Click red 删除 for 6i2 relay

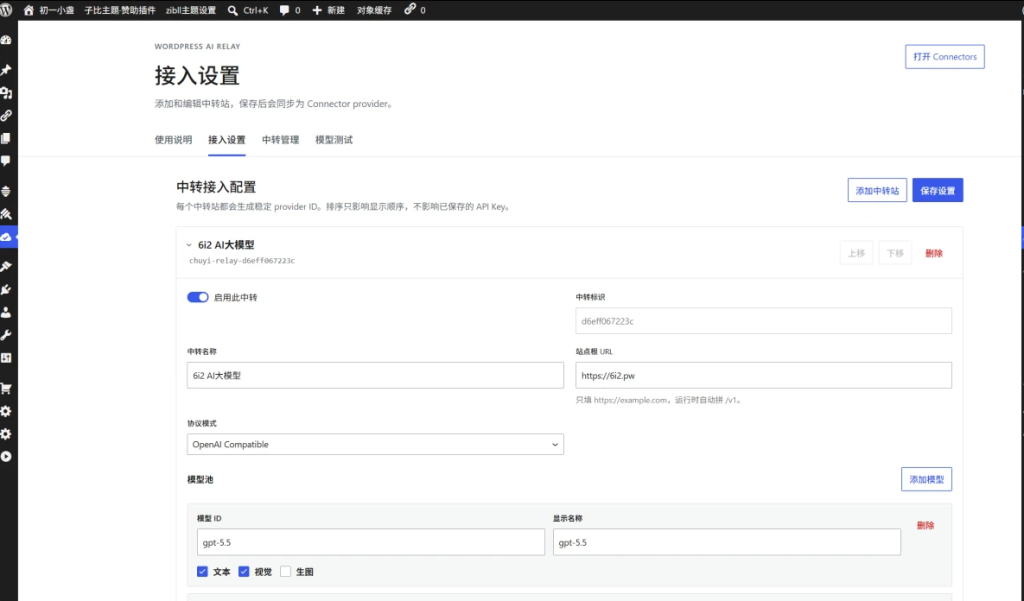click(934, 253)
